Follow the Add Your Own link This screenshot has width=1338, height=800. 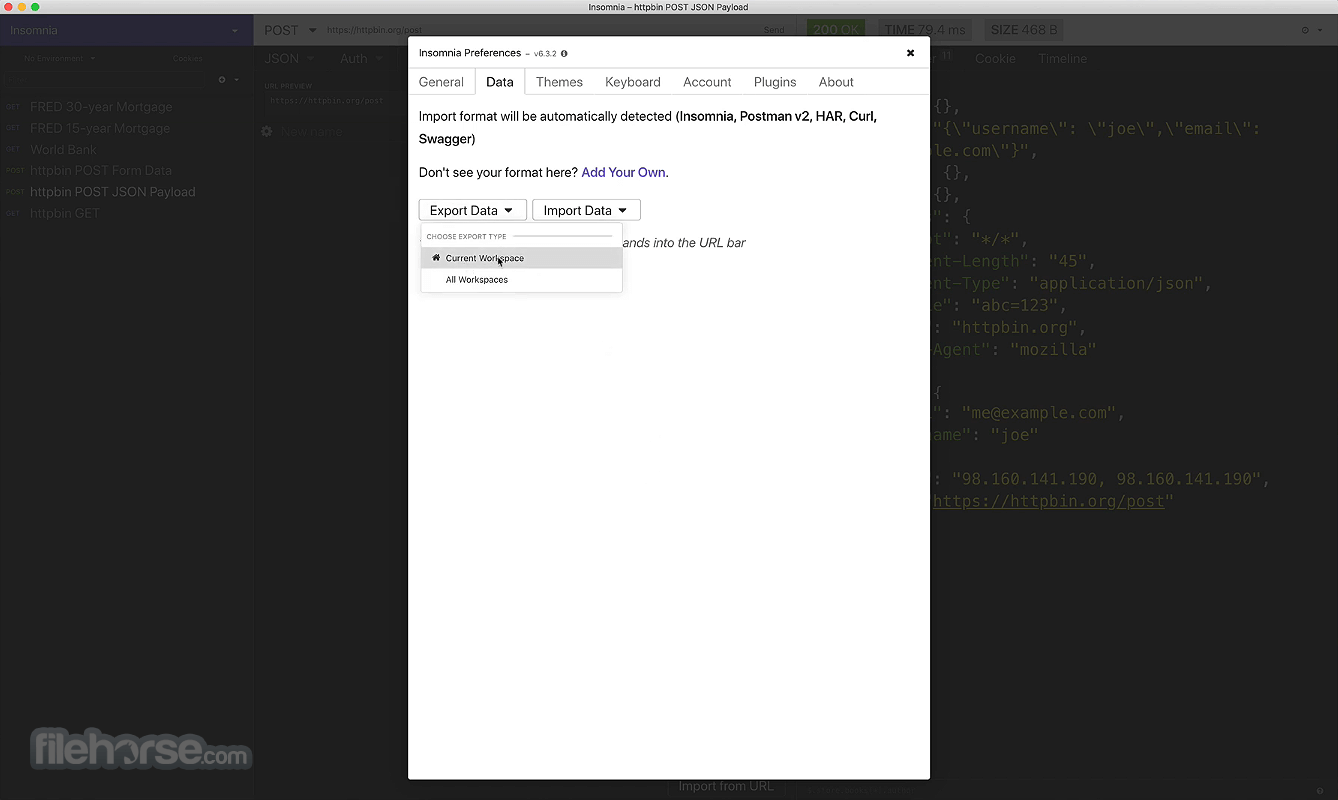[623, 172]
